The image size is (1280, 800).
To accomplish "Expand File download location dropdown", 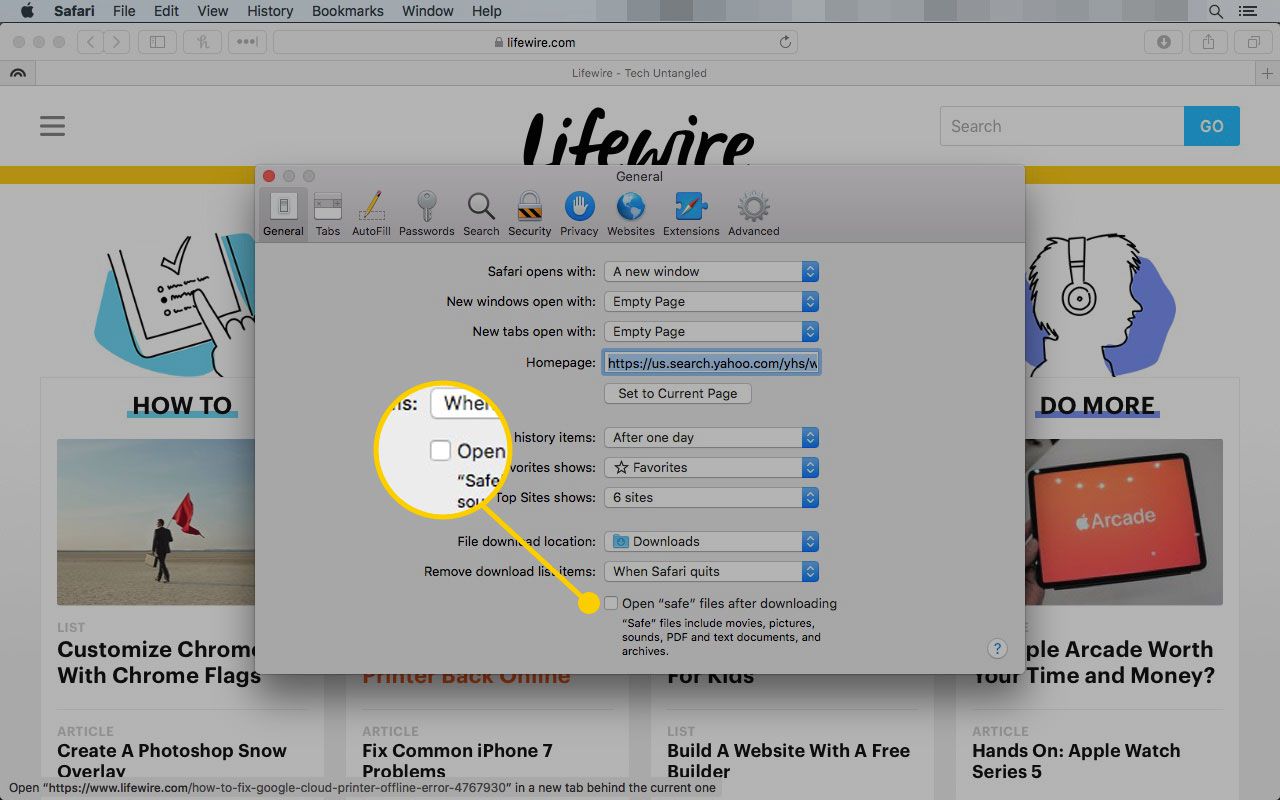I will pos(712,541).
